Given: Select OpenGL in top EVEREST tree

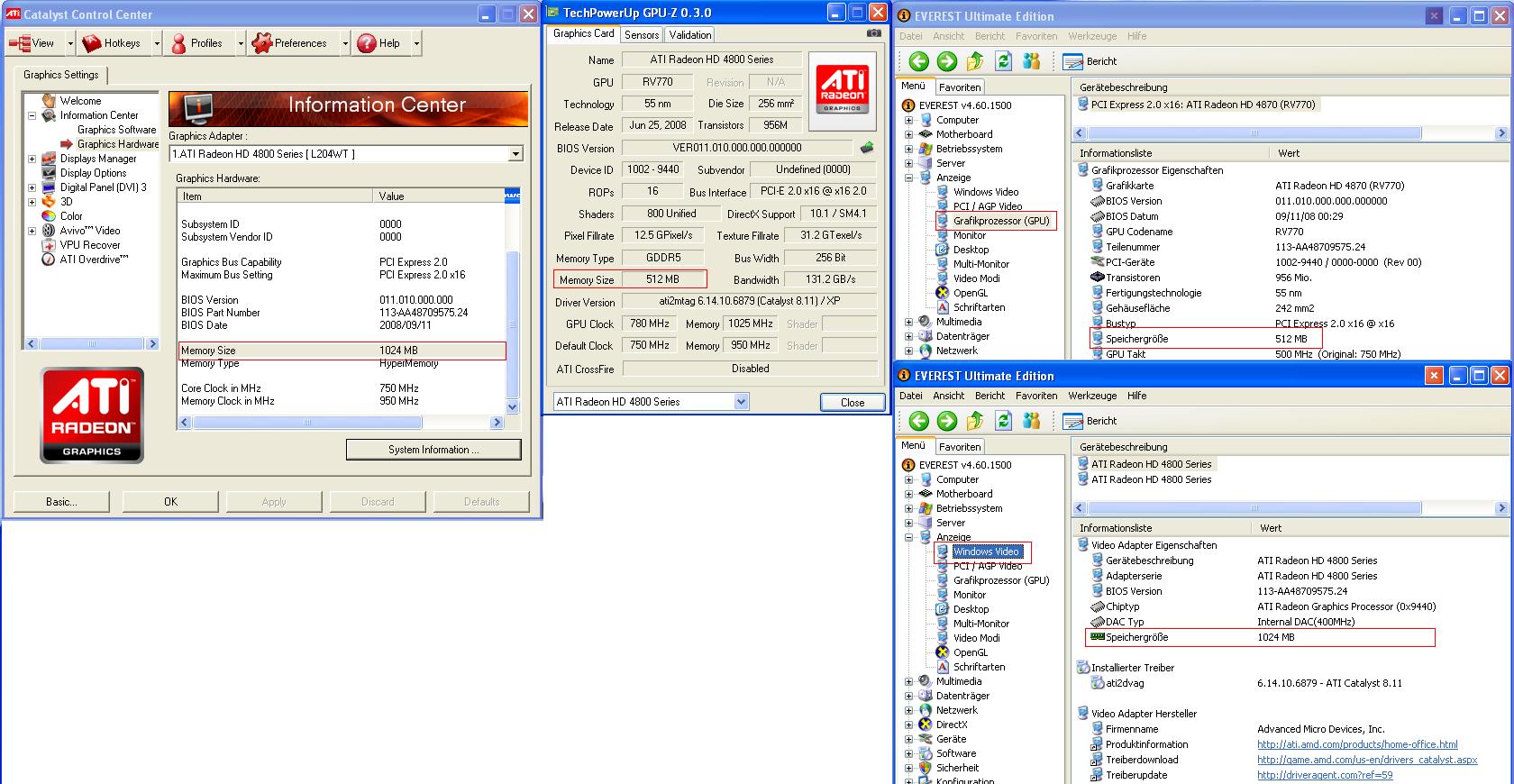Looking at the screenshot, I should 971,293.
